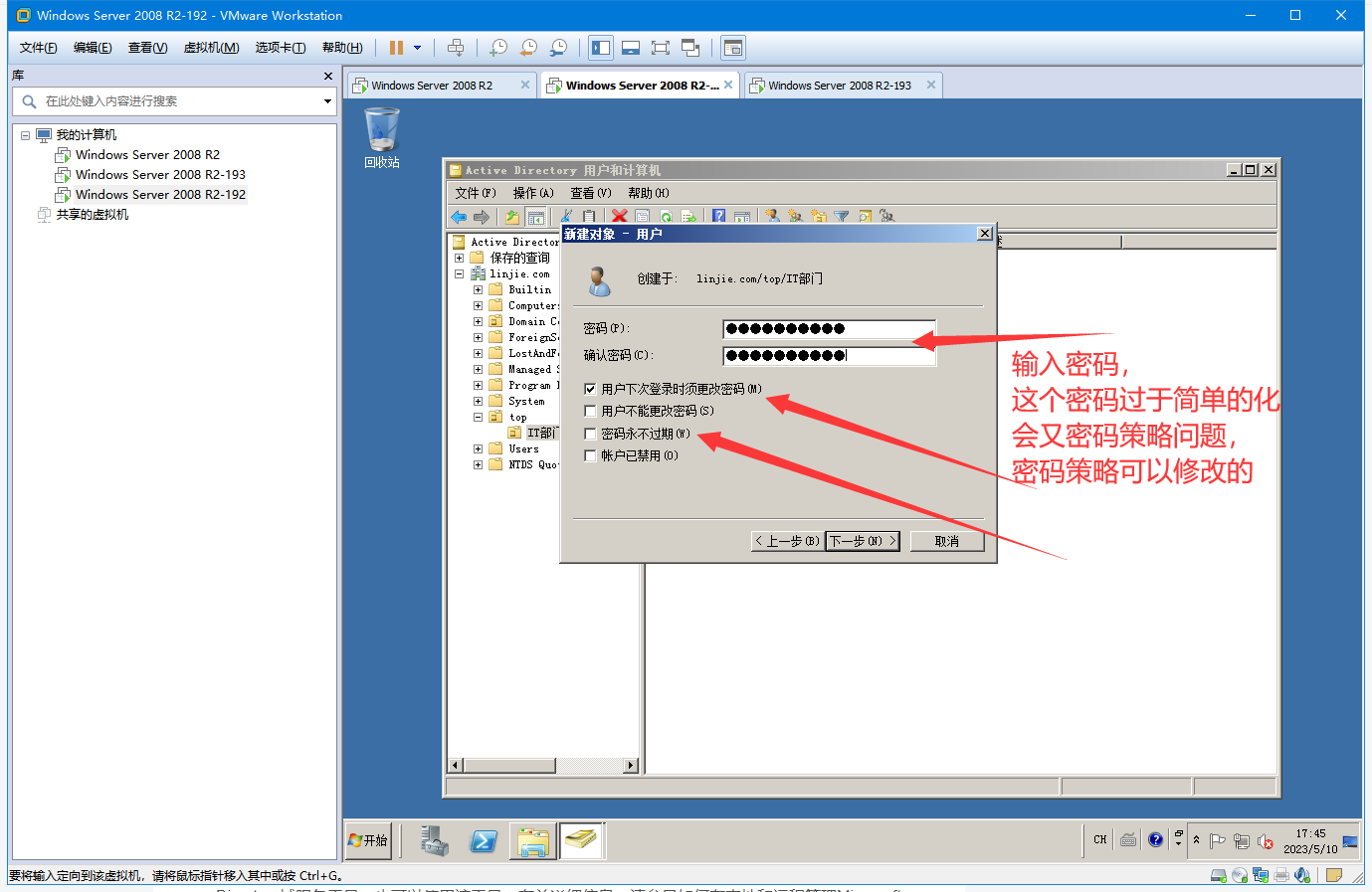Select the IT部门 organizational unit
The width and height of the screenshot is (1372, 892).
[541, 433]
